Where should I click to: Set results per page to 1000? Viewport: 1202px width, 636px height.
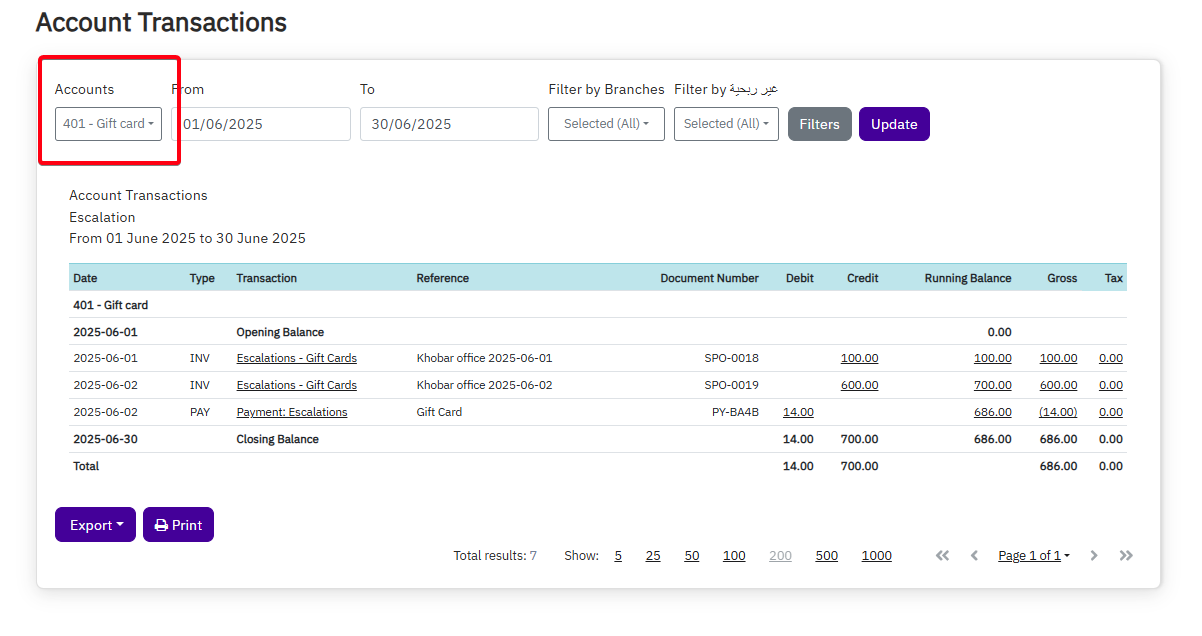(876, 556)
